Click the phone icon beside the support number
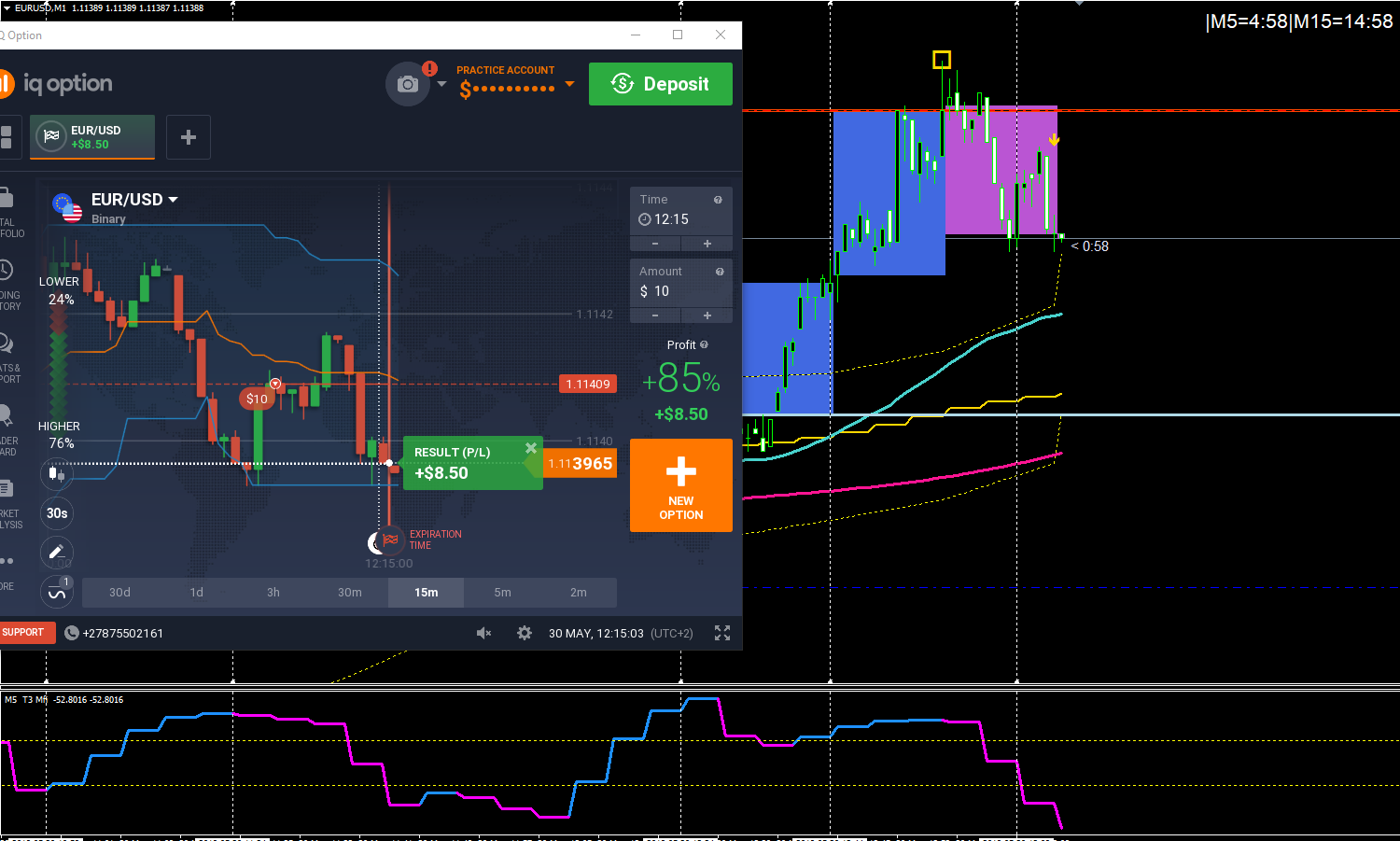The height and width of the screenshot is (841, 1400). click(x=72, y=633)
